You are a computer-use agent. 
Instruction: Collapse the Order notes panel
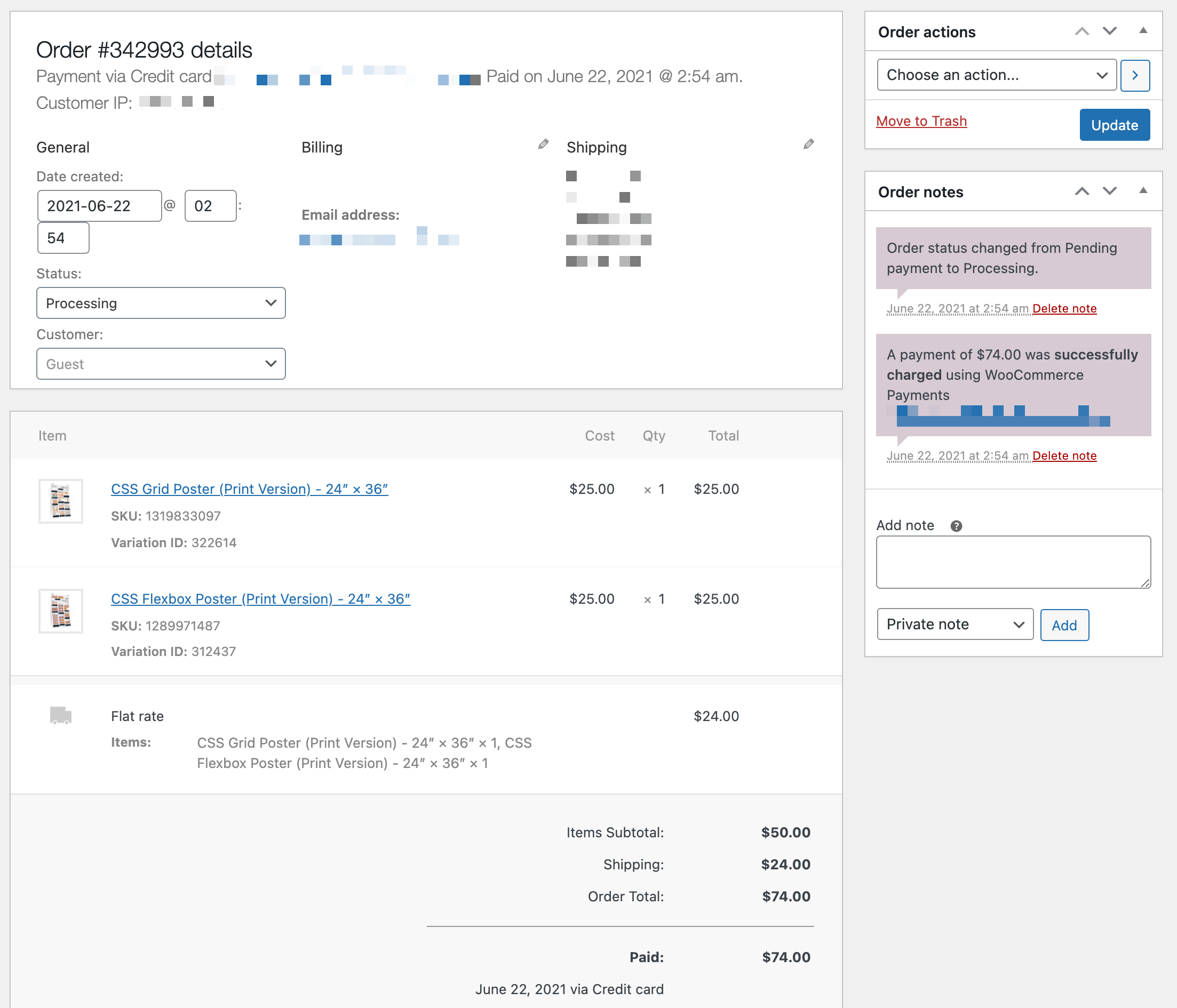1143,191
